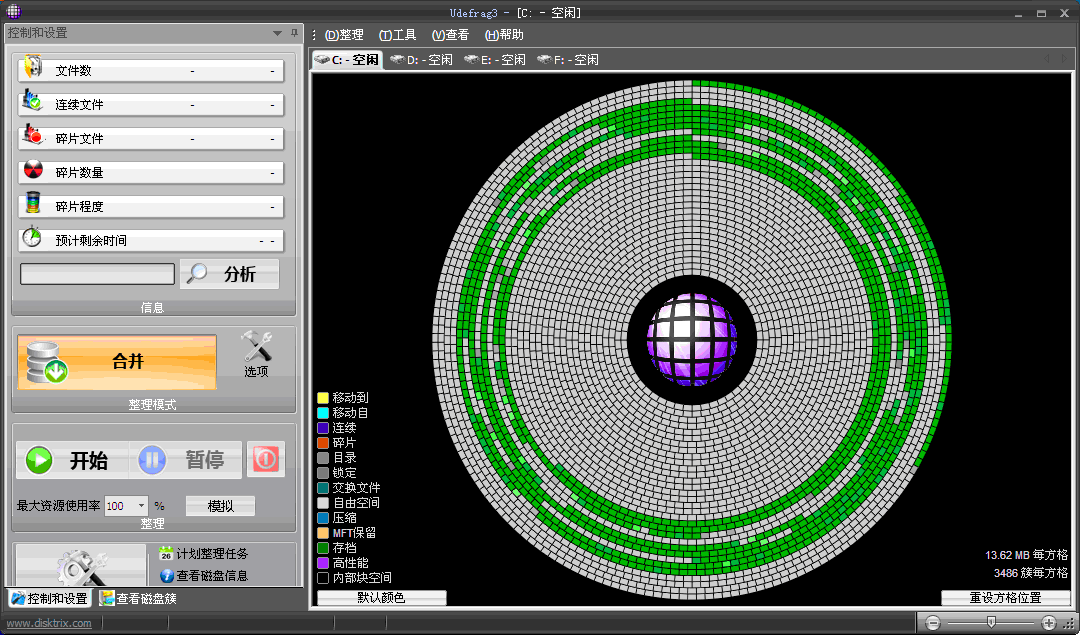Click the Default Colors (默认颜色) button
This screenshot has height=635, width=1080.
point(381,598)
